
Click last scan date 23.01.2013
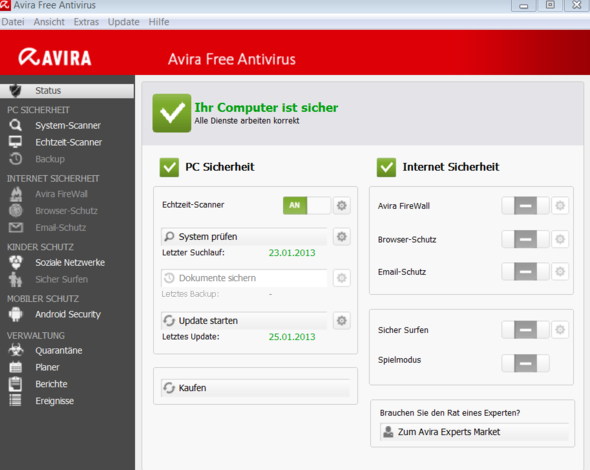pyautogui.click(x=292, y=253)
